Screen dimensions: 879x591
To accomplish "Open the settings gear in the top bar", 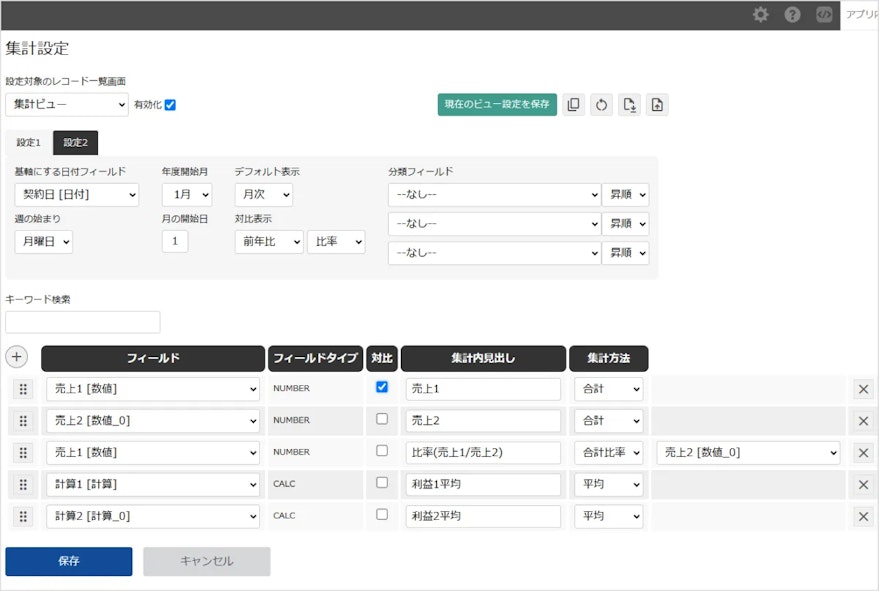I will point(760,15).
